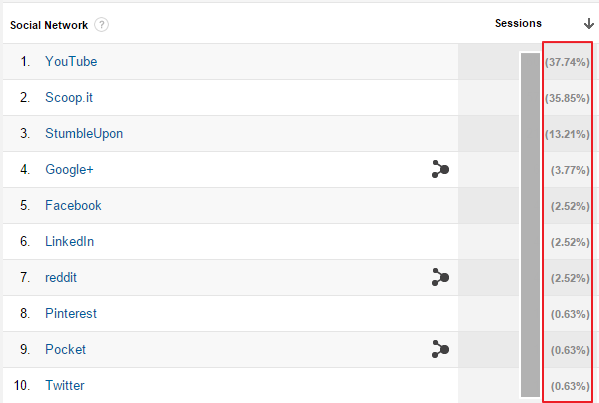View Twitter network details
Screen dimensions: 599x403
pos(65,385)
